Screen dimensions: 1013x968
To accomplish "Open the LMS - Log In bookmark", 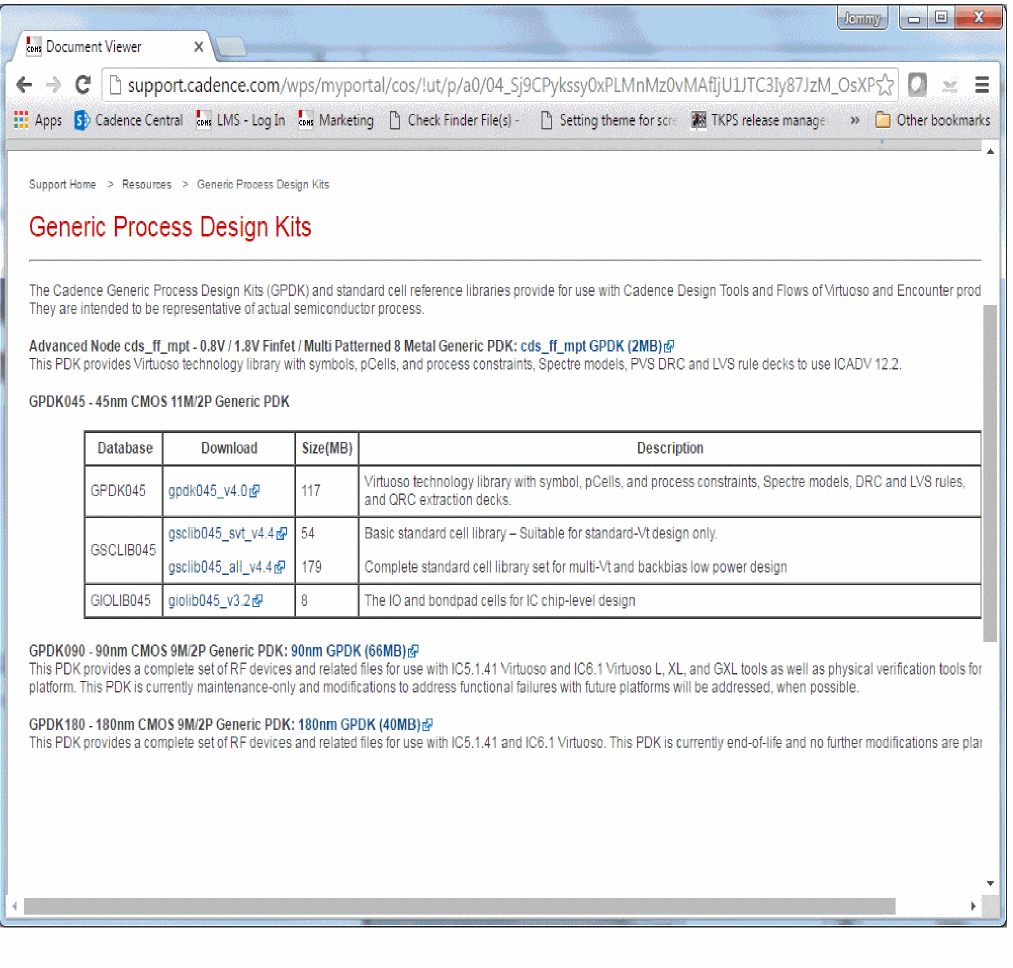I will click(240, 120).
